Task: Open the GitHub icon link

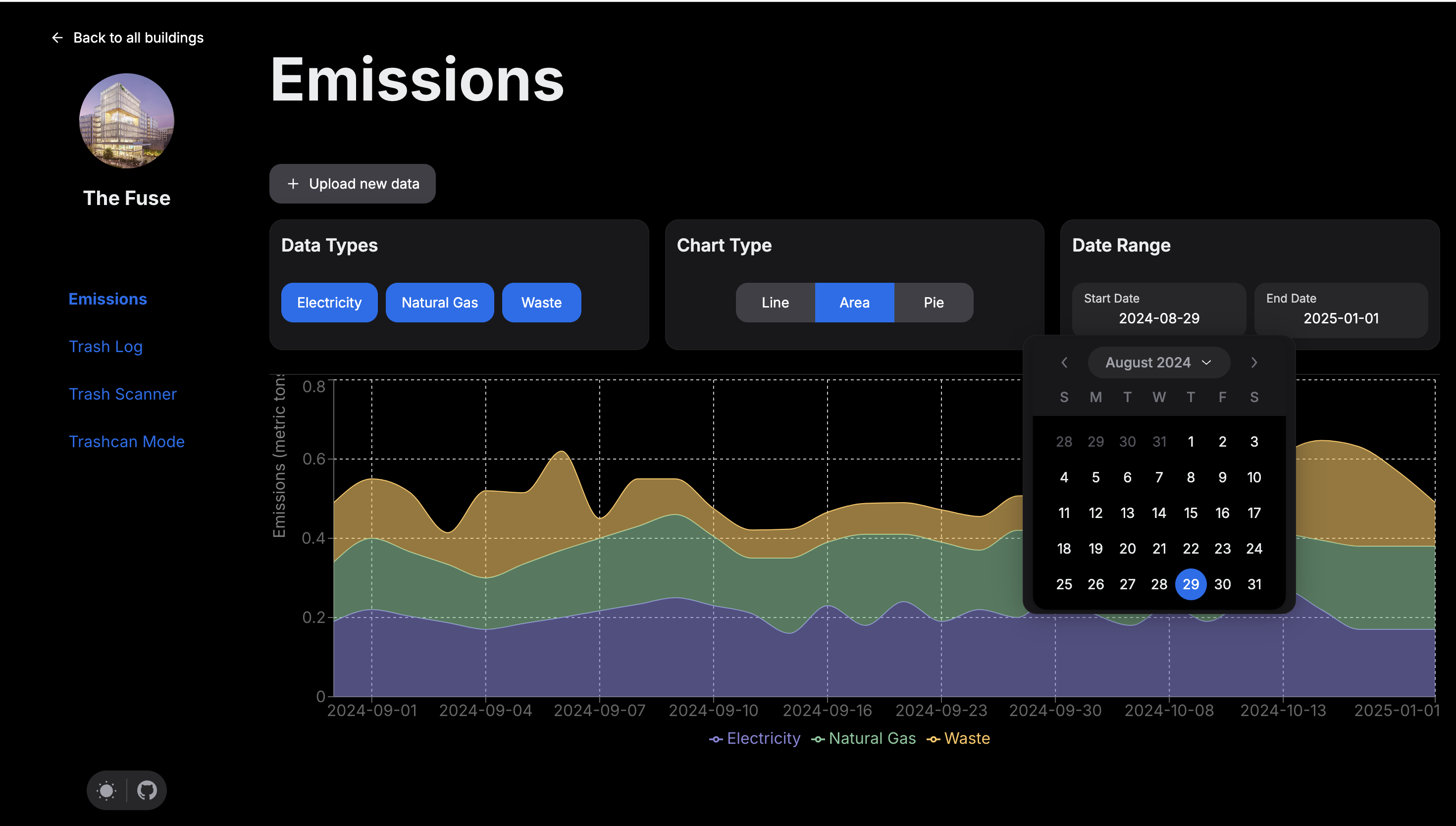Action: pos(147,790)
